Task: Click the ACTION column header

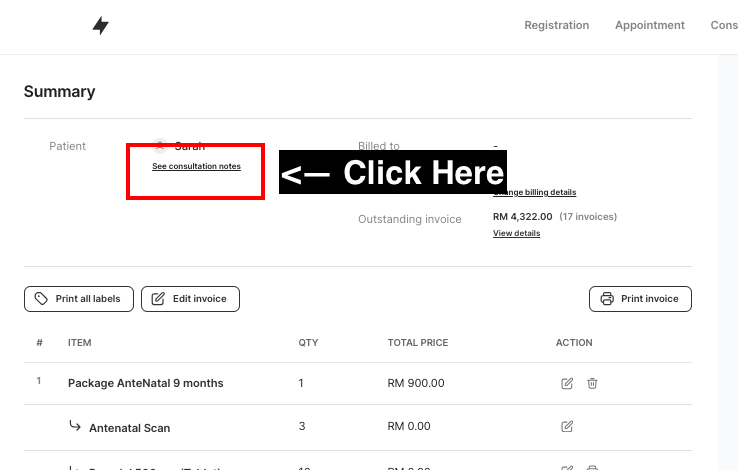Action: coord(574,343)
